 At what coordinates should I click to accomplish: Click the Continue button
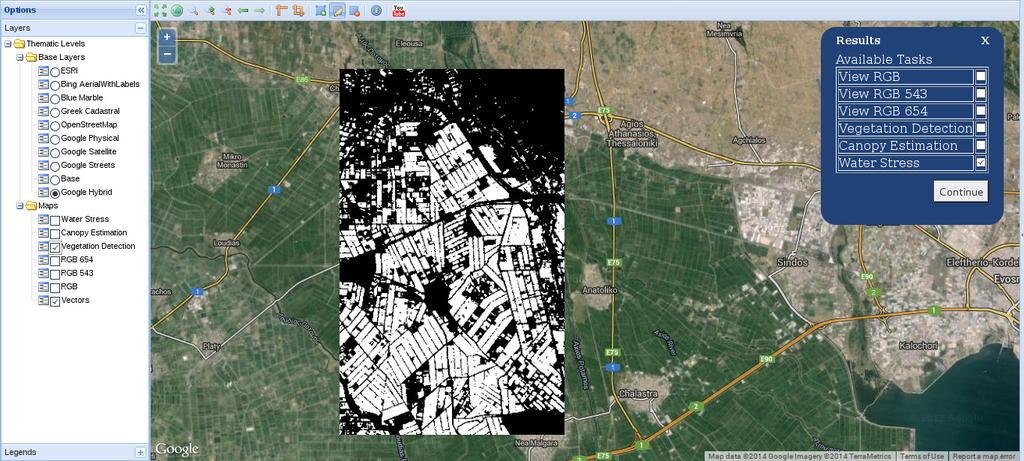961,192
